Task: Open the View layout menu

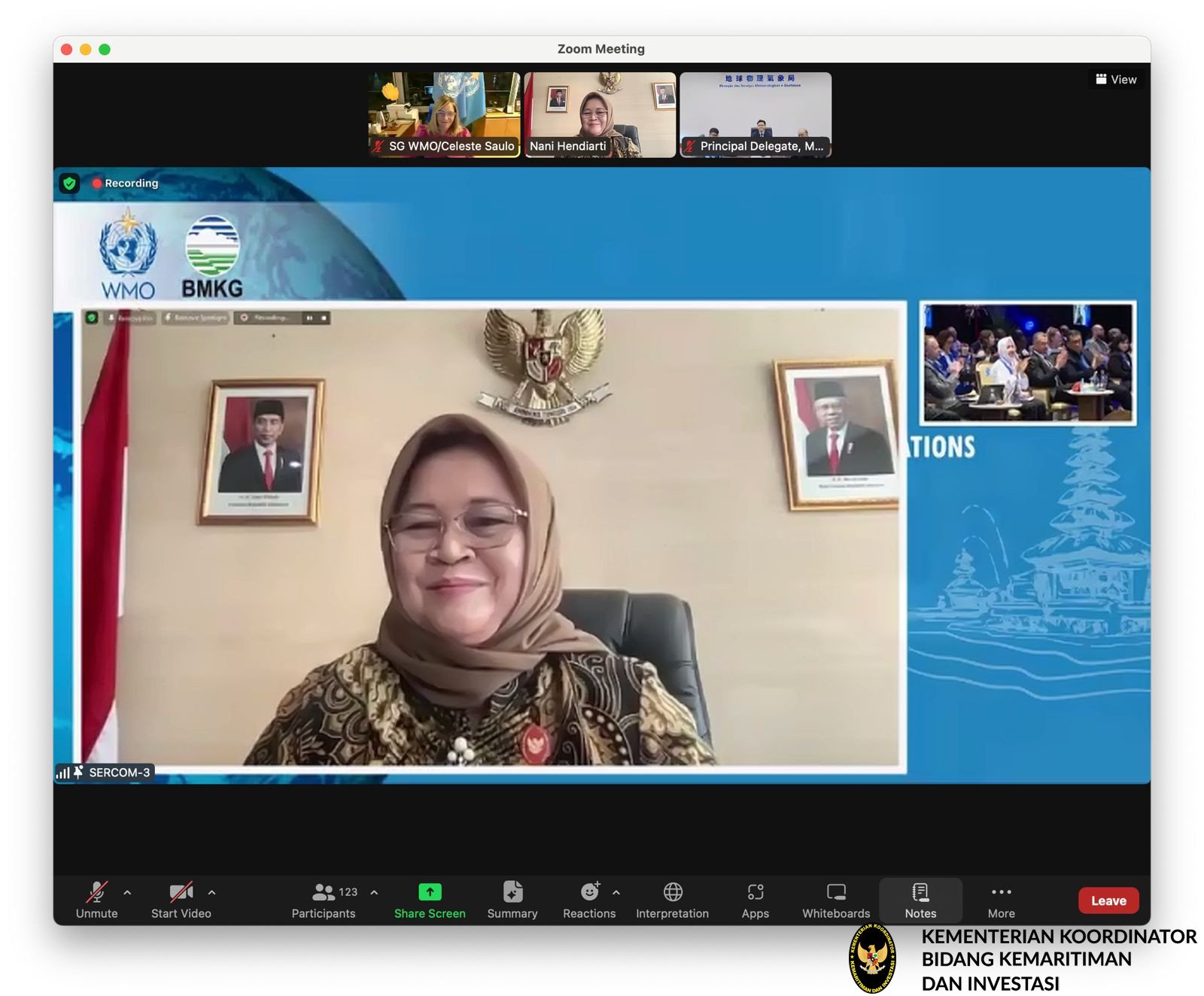Action: pyautogui.click(x=1116, y=79)
